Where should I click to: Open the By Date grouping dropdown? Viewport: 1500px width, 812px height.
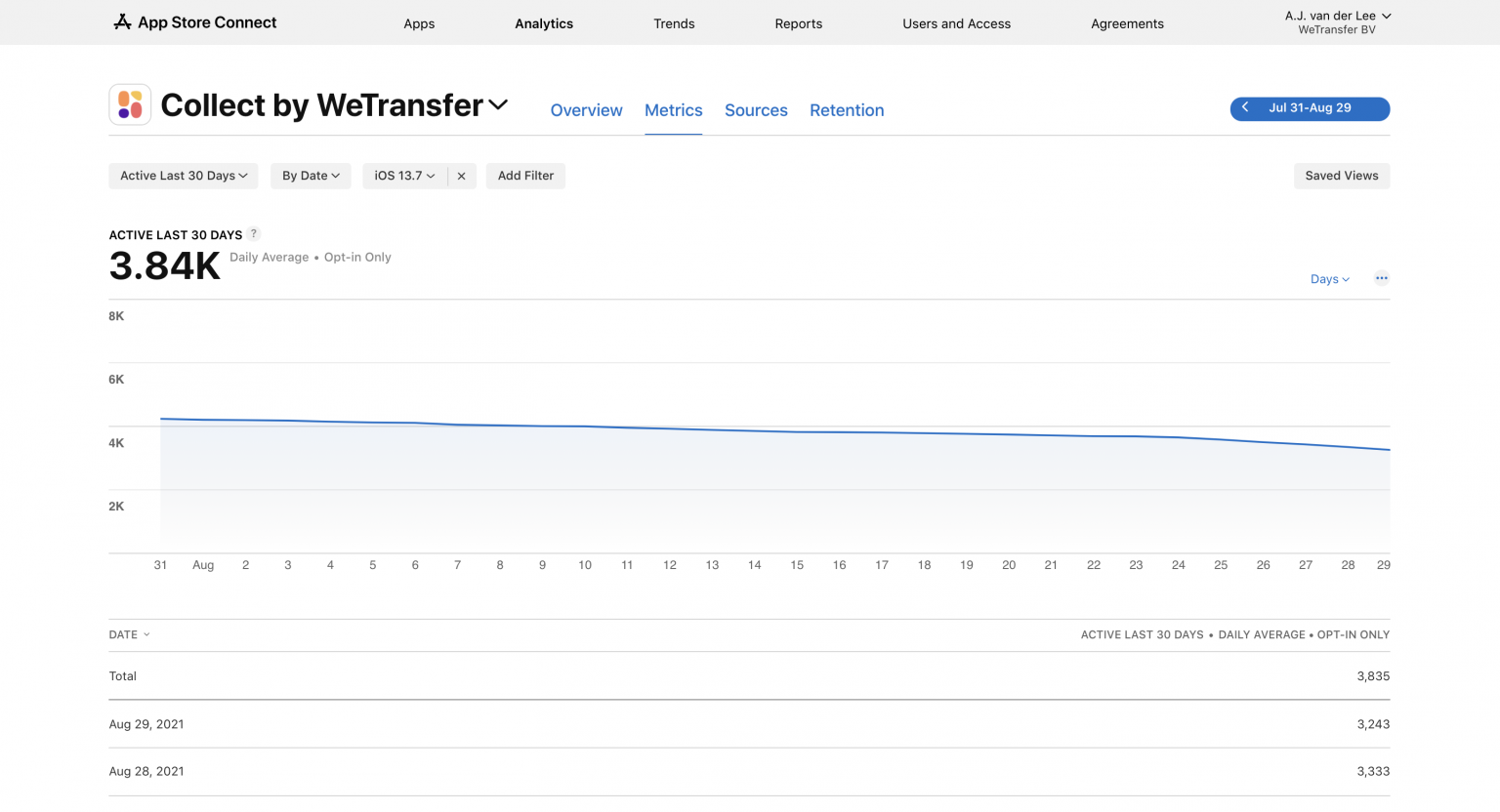click(310, 176)
